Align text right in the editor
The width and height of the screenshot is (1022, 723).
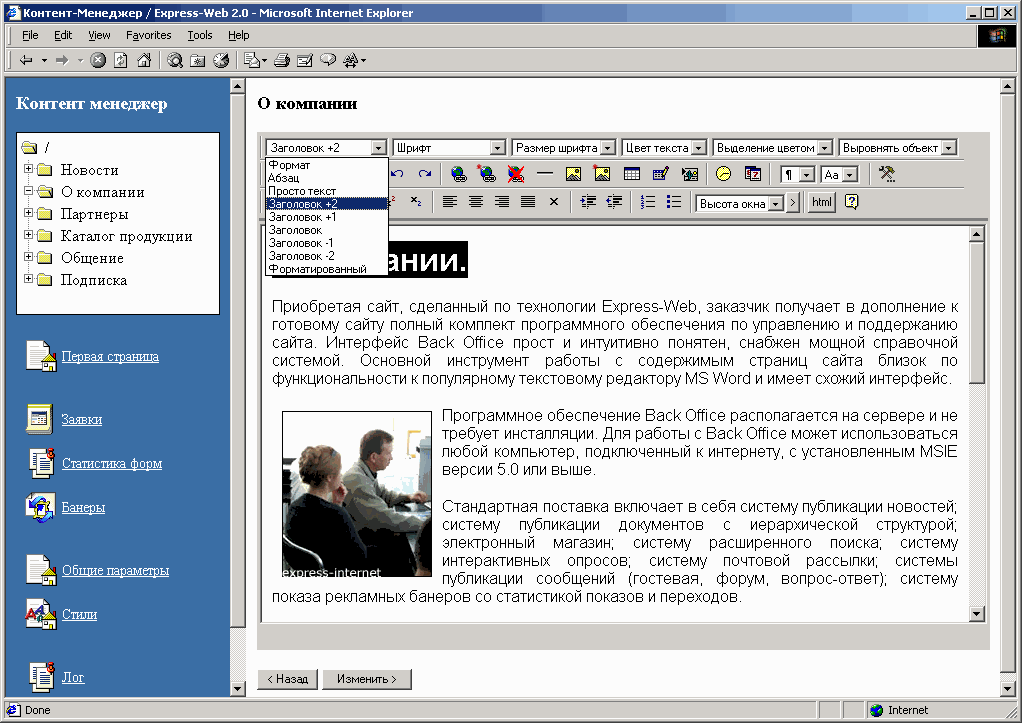pos(502,202)
